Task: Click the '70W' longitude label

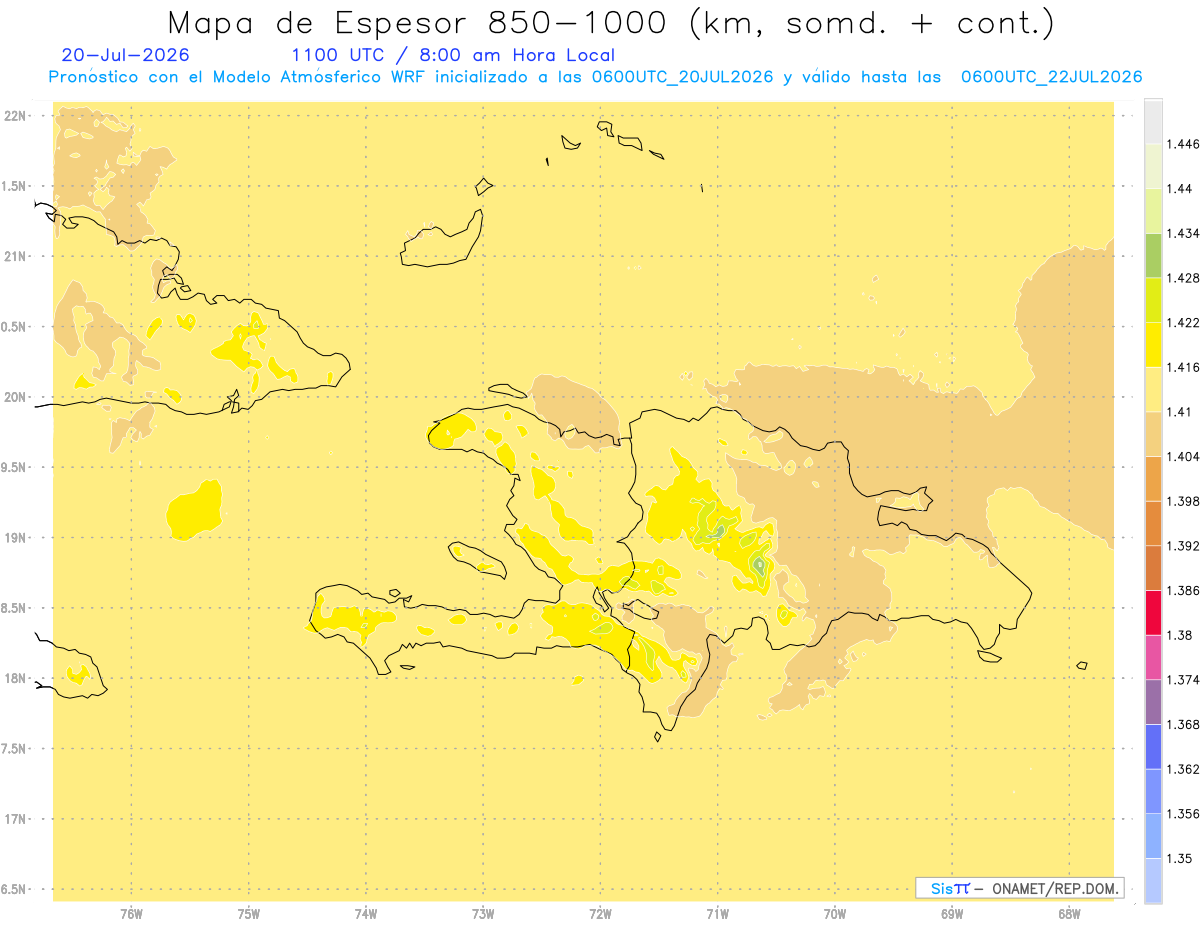Action: tap(834, 913)
